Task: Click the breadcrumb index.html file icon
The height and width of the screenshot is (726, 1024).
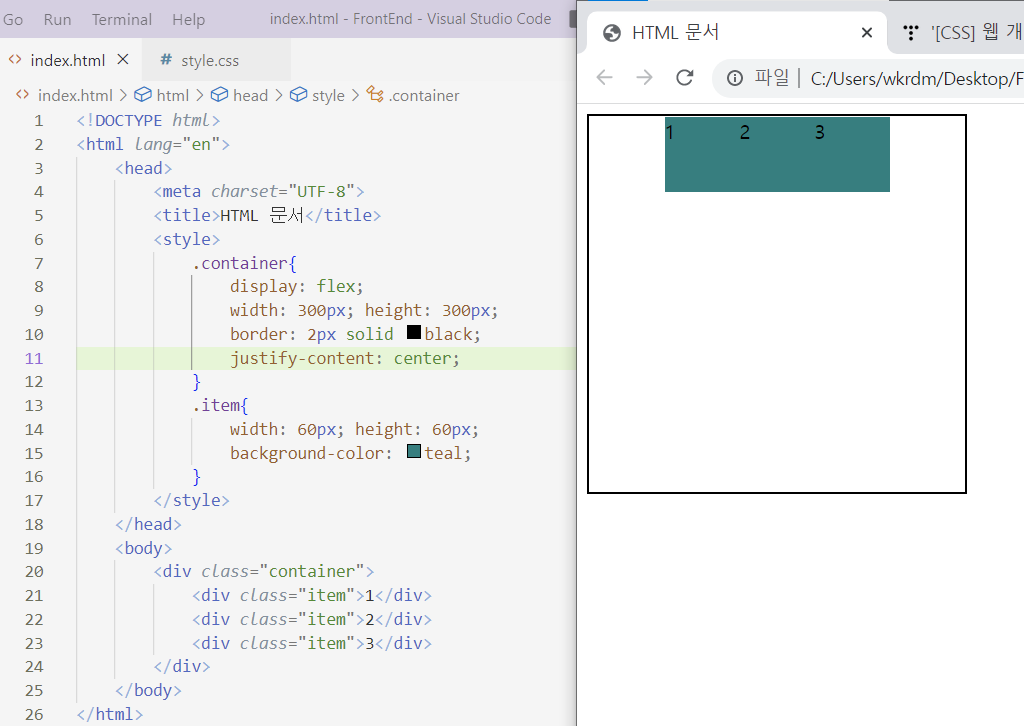Action: [22, 95]
